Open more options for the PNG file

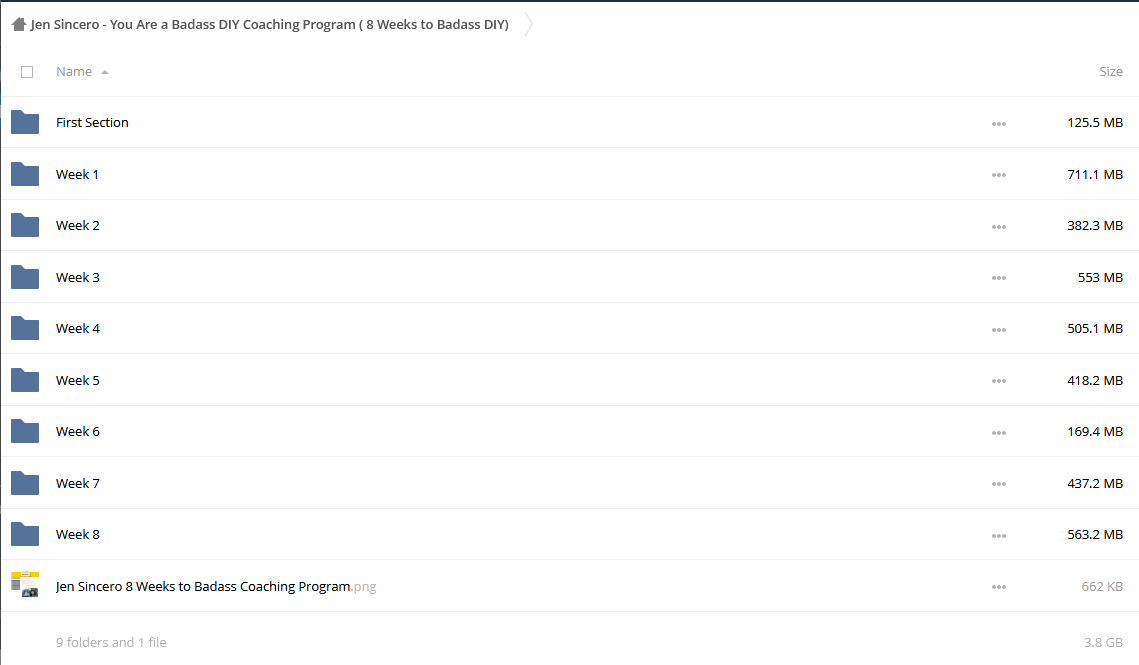pos(999,587)
